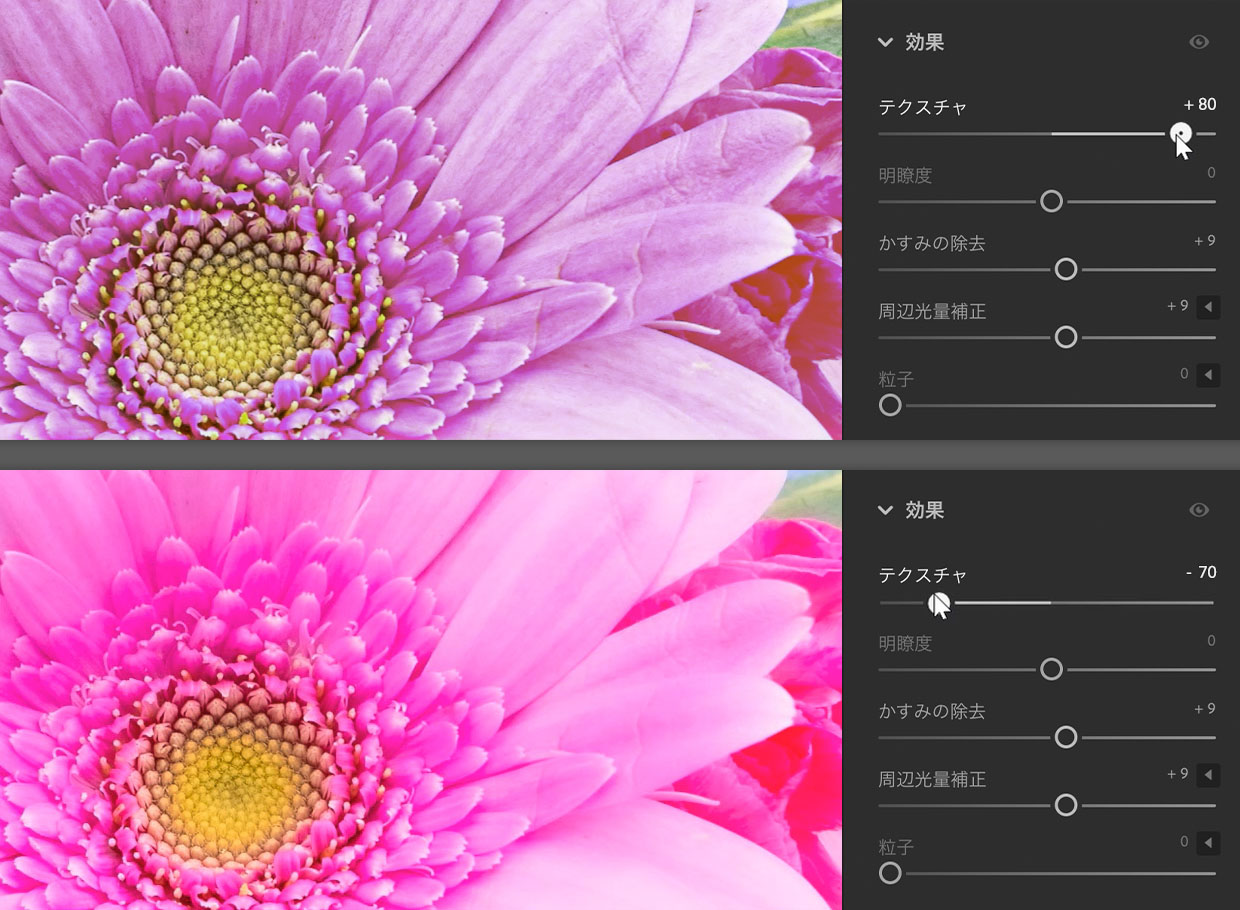Click the upper 周辺光量補正 label
The image size is (1240, 910).
point(932,311)
